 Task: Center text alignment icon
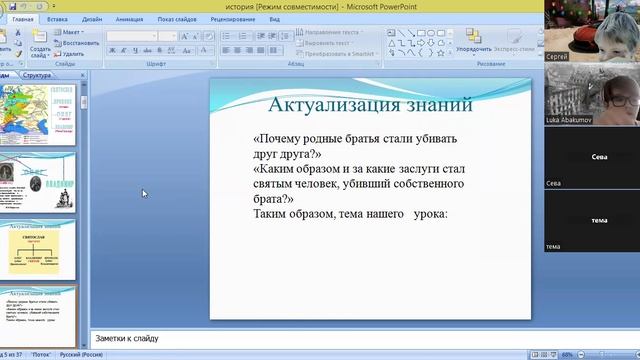click(x=237, y=50)
